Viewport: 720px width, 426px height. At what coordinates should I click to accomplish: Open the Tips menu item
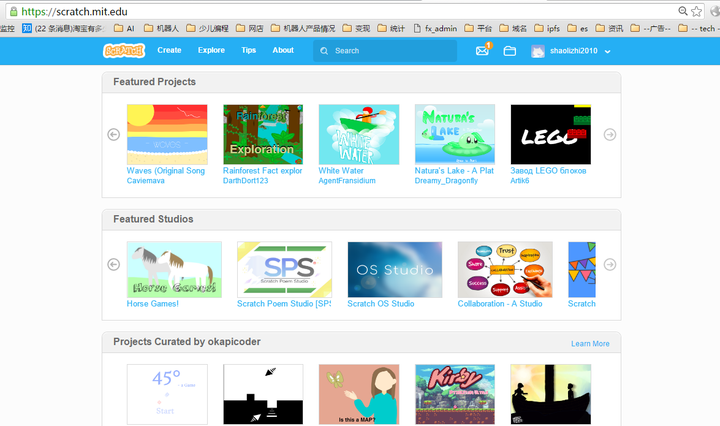(x=248, y=50)
